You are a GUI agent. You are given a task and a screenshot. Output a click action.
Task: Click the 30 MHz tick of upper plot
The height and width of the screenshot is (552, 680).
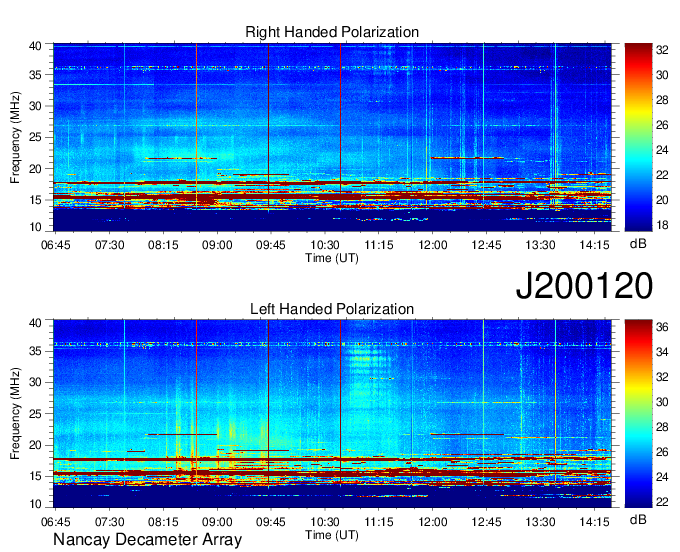[35, 106]
